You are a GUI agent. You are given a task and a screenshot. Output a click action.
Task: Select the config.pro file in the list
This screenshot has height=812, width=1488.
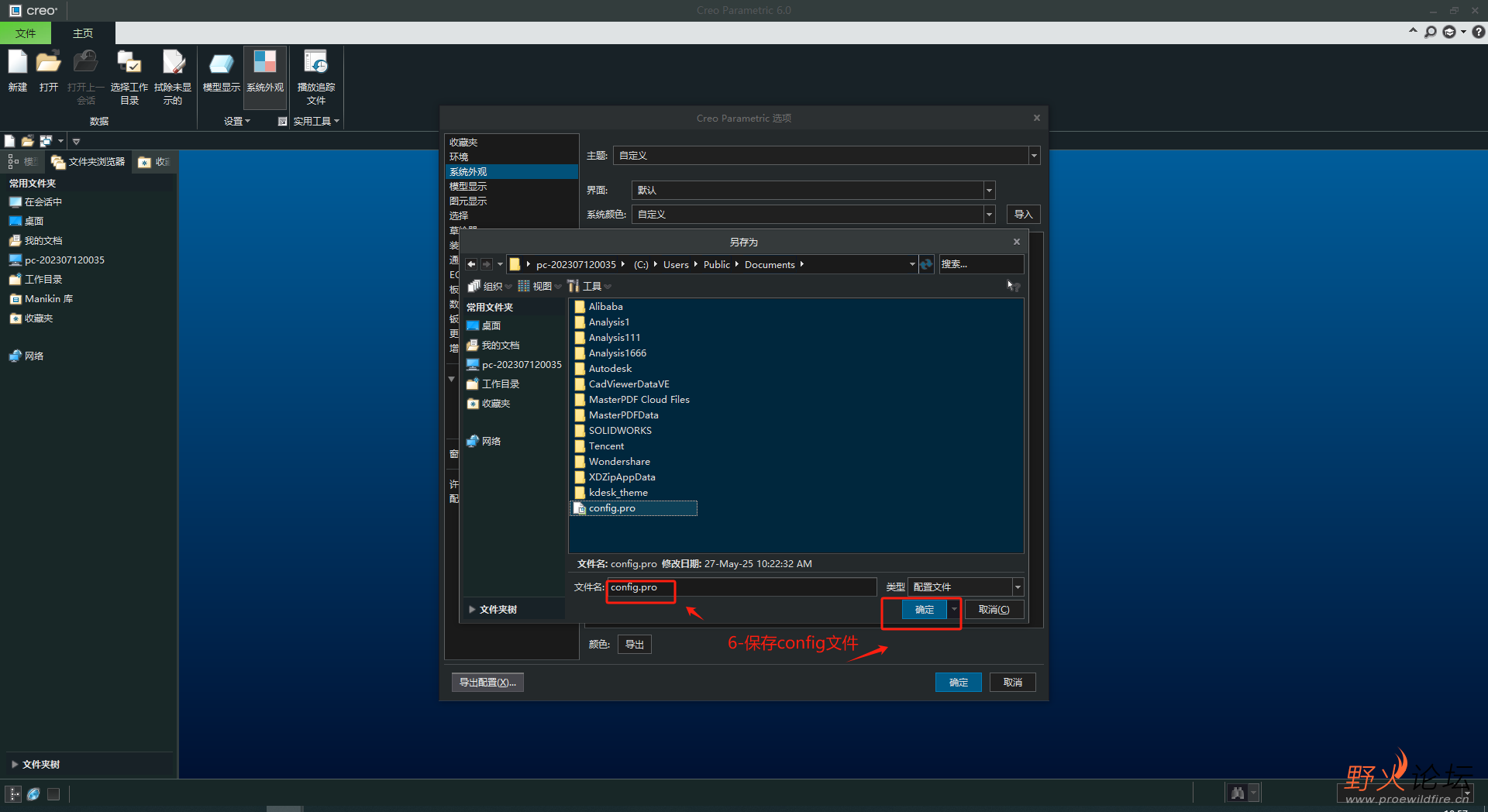pos(634,508)
